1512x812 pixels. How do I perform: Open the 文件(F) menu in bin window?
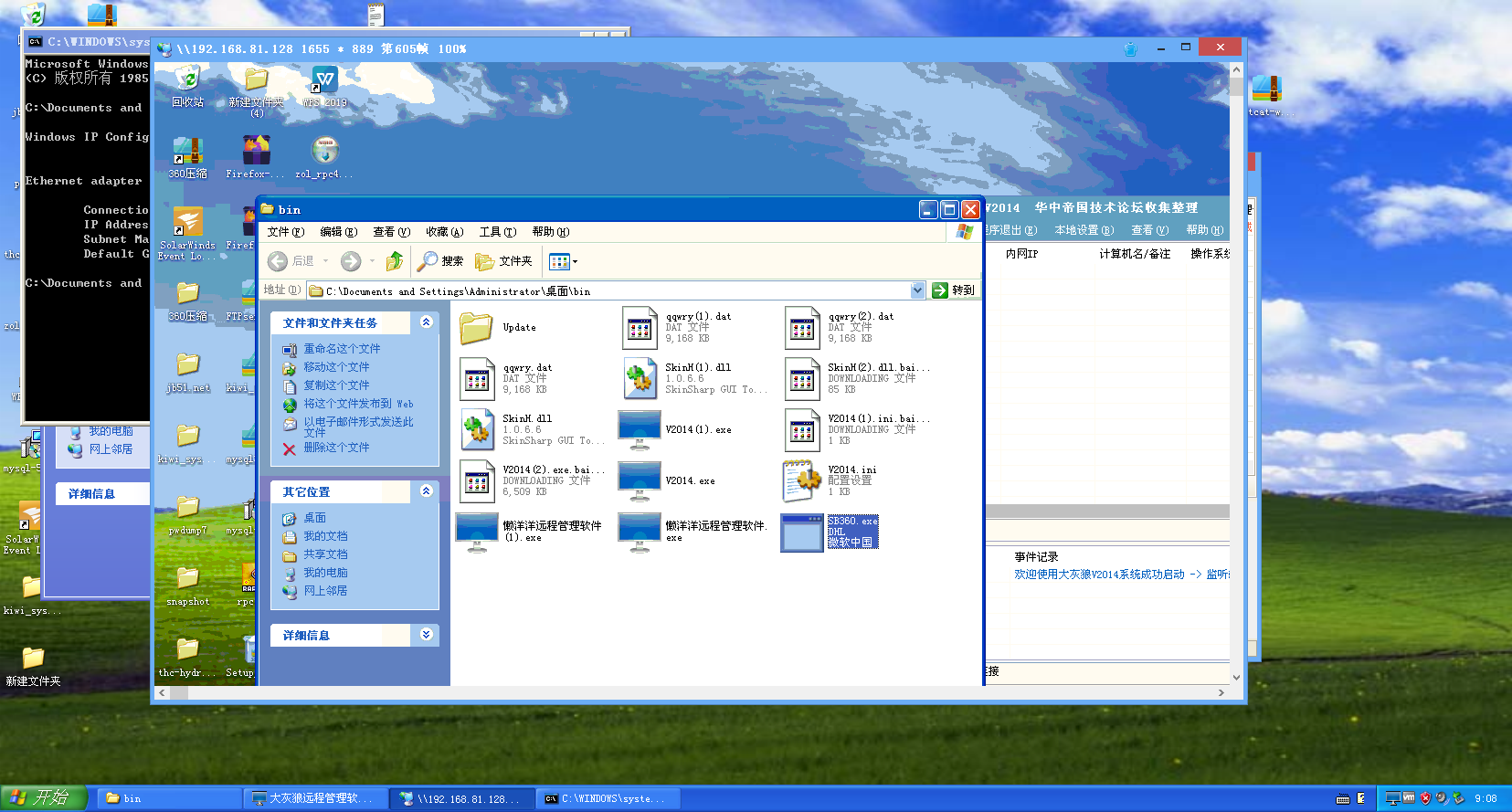pos(285,232)
